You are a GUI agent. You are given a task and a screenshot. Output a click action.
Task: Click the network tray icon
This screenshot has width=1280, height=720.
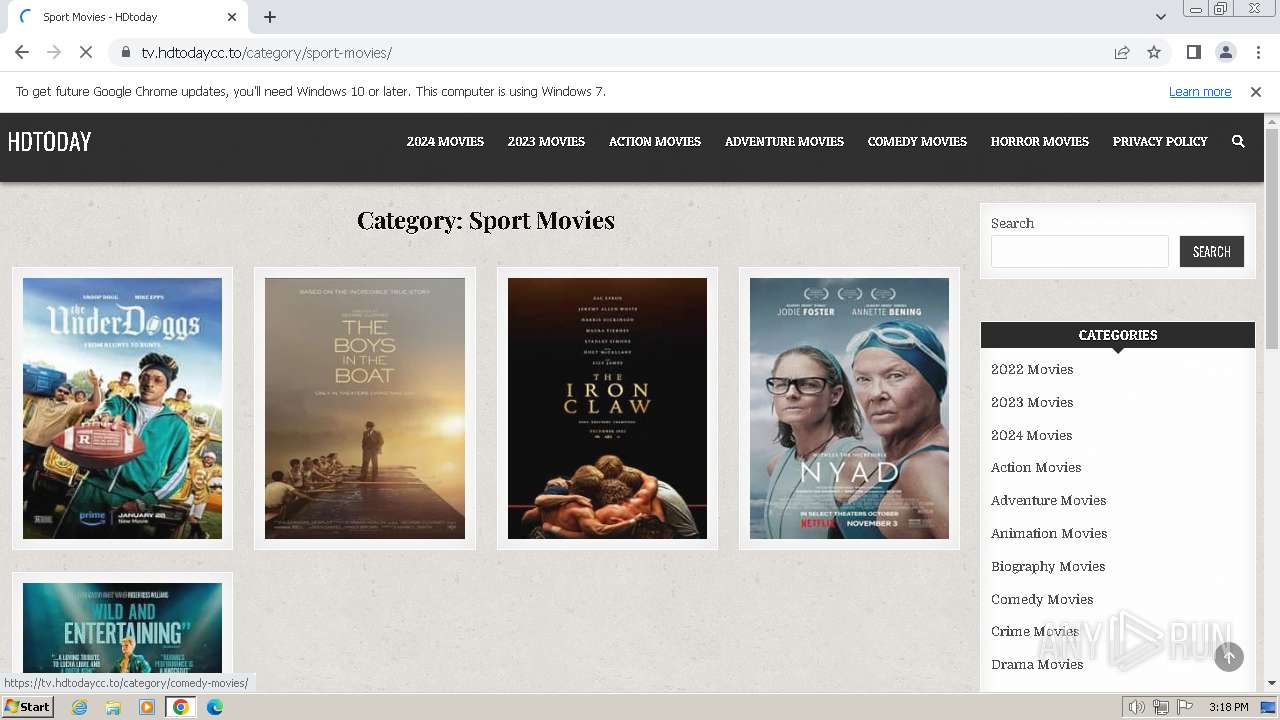1161,707
